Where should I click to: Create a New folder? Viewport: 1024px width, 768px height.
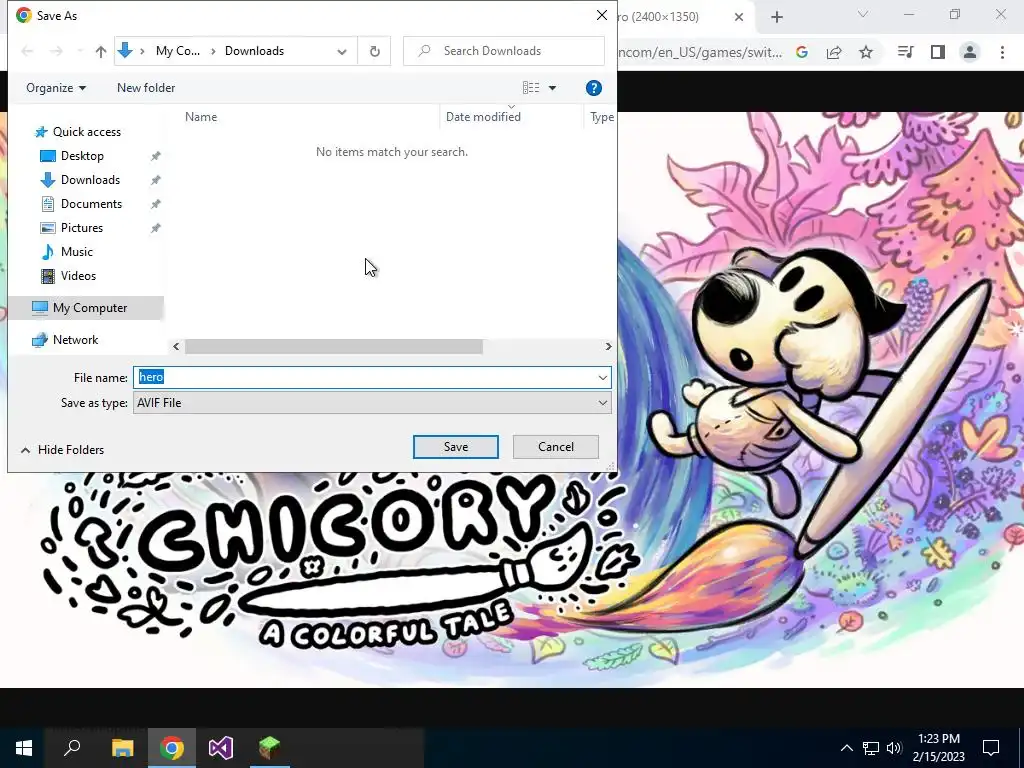146,88
